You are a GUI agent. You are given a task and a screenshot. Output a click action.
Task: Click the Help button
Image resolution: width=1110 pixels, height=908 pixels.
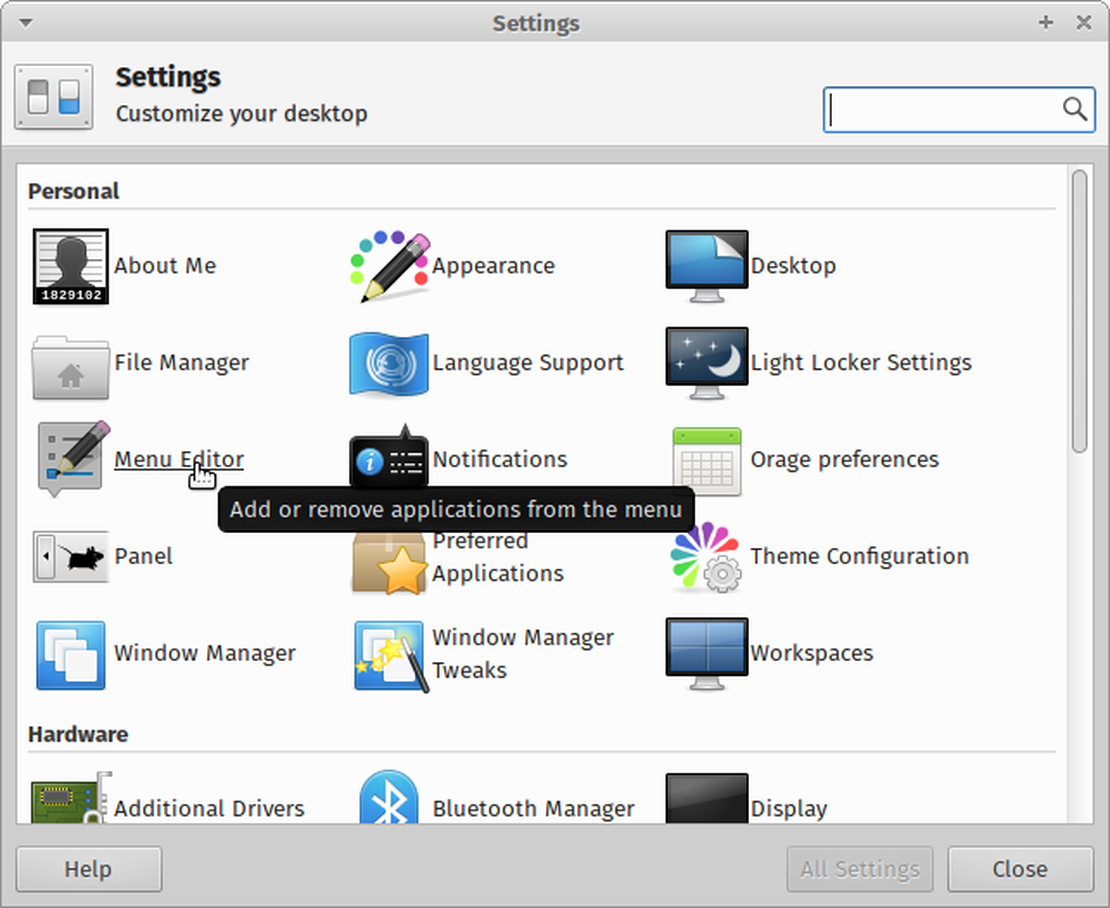(x=88, y=869)
